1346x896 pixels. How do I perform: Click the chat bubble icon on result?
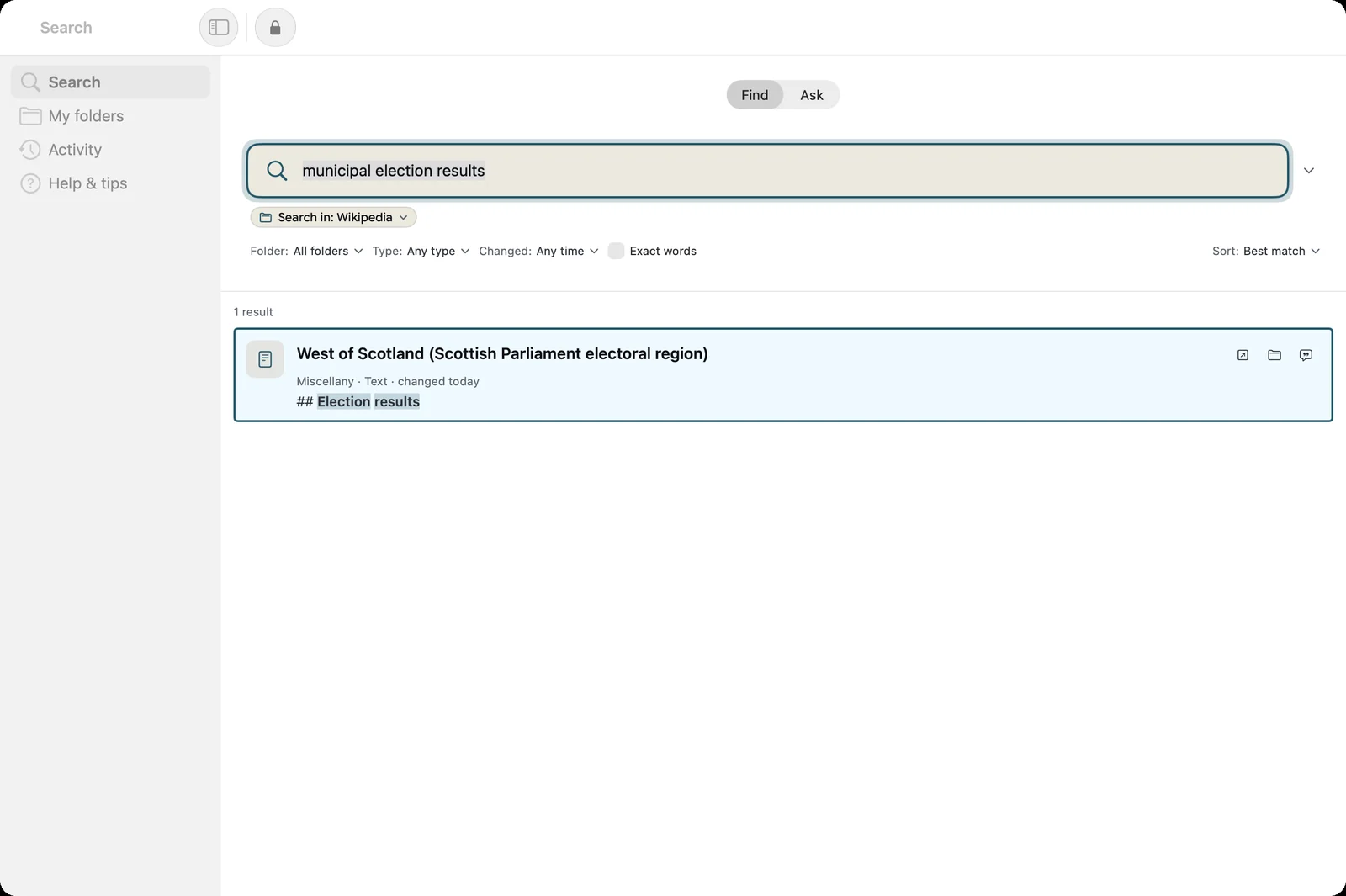1306,355
